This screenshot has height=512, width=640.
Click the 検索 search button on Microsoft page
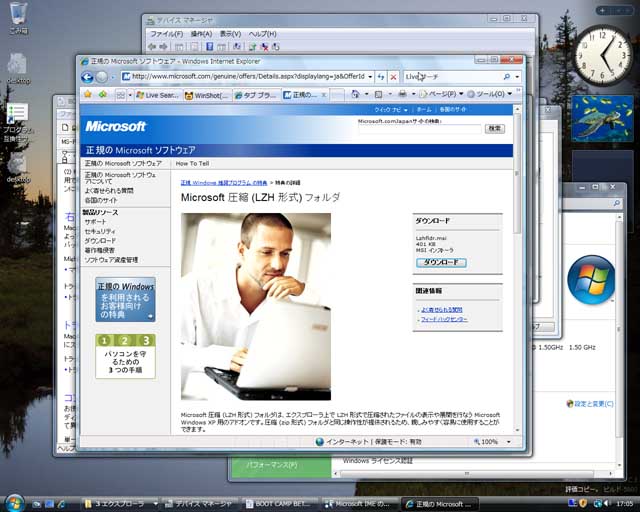coord(495,129)
